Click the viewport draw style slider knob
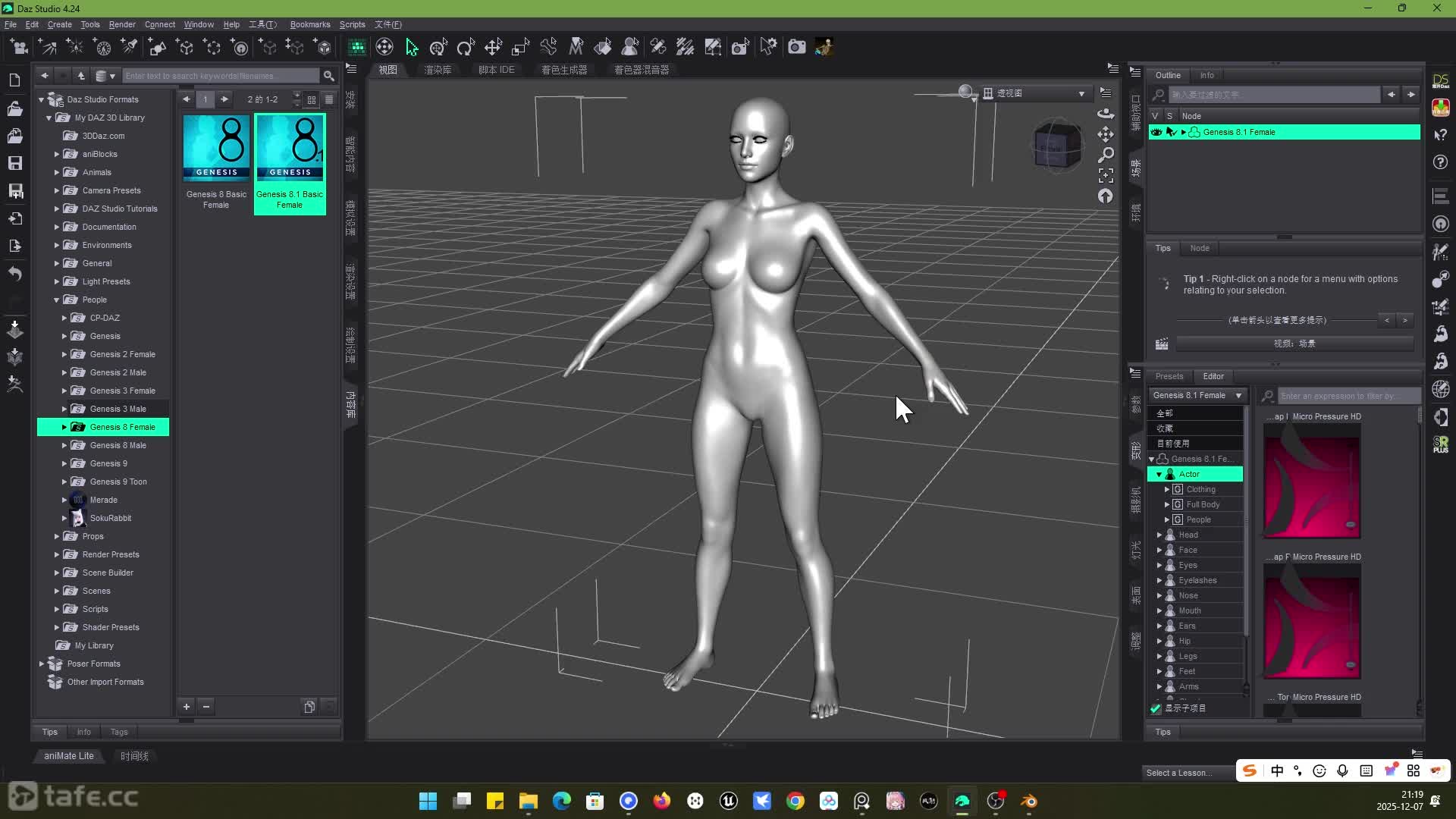 tap(965, 92)
